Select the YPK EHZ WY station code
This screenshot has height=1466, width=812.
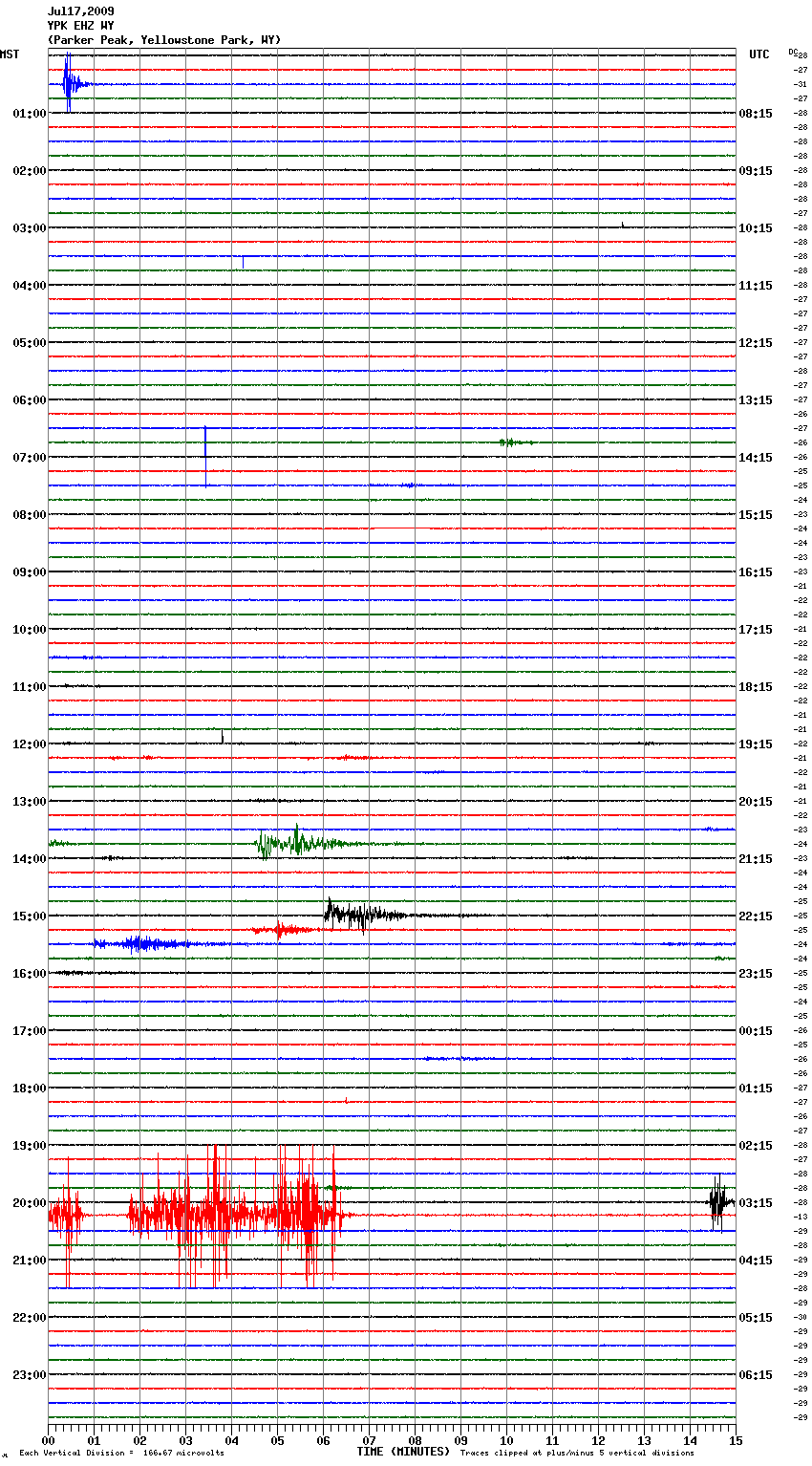click(x=81, y=26)
